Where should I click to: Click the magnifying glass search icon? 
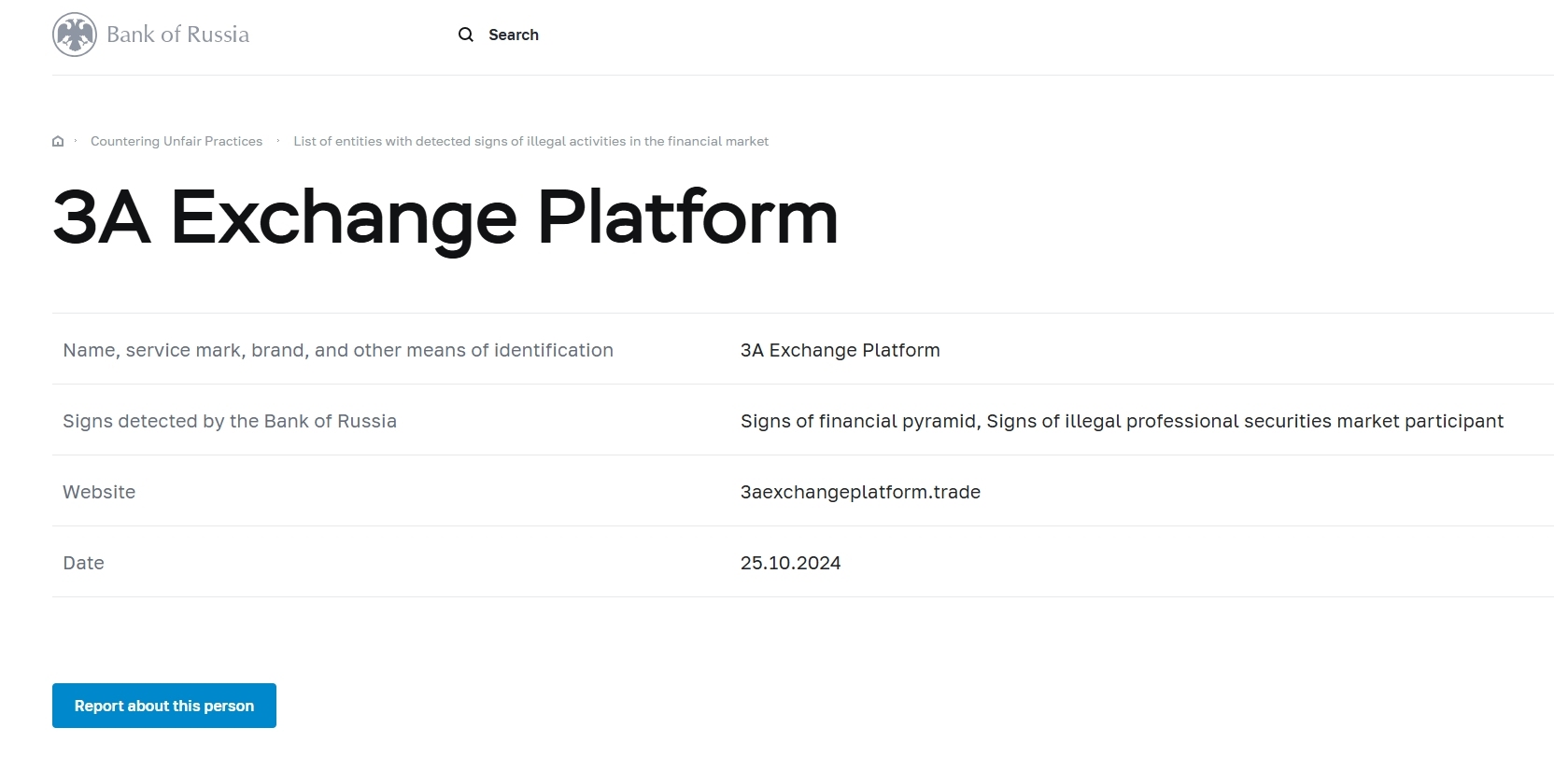click(x=466, y=35)
